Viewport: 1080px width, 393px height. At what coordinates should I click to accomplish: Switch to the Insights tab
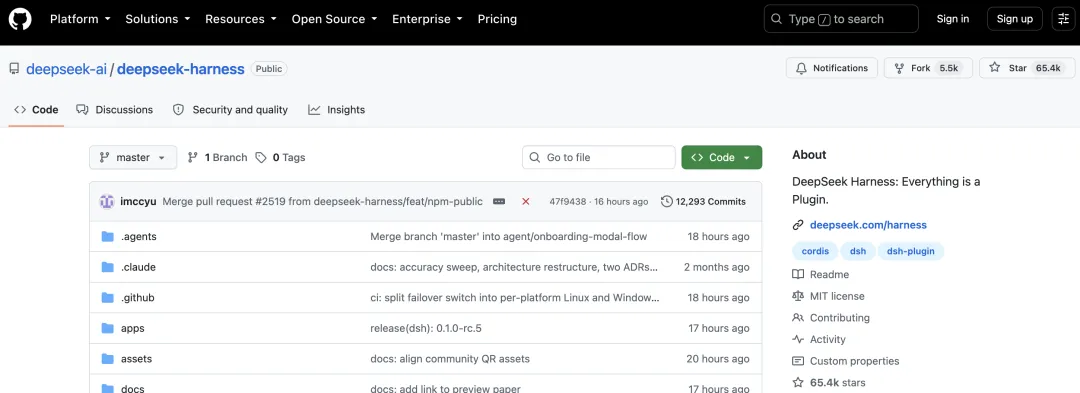click(x=337, y=110)
